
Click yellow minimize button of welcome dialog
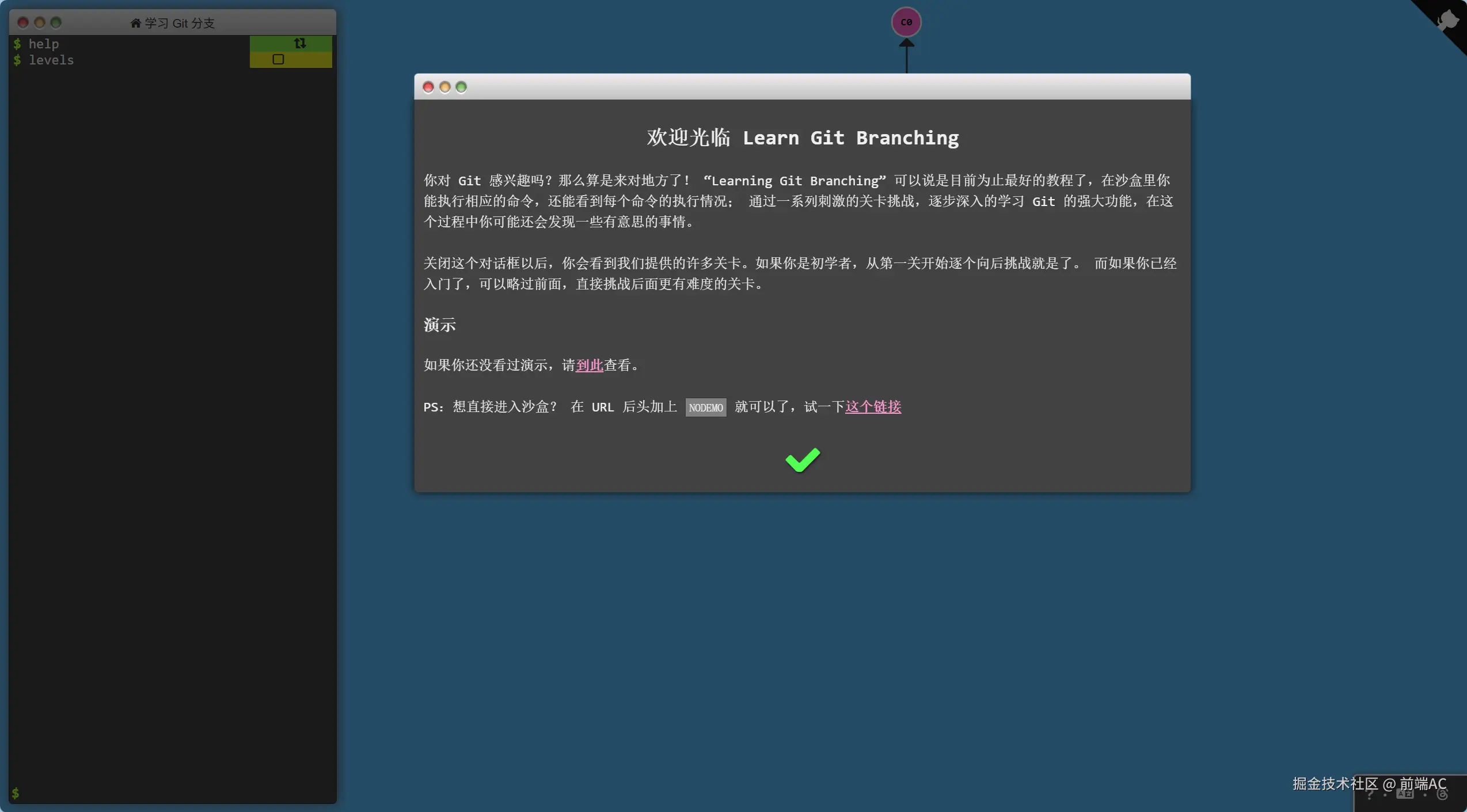(x=444, y=87)
